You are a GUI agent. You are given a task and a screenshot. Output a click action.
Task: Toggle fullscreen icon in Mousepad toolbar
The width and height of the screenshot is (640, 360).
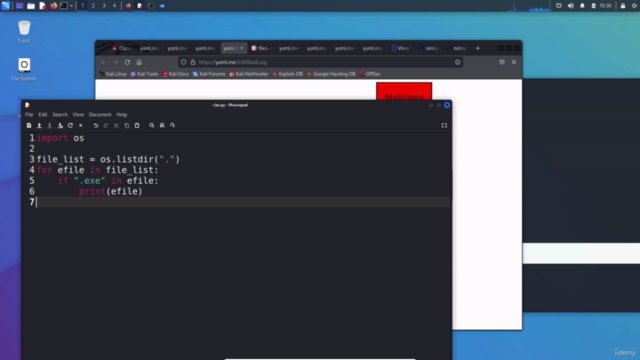[444, 125]
